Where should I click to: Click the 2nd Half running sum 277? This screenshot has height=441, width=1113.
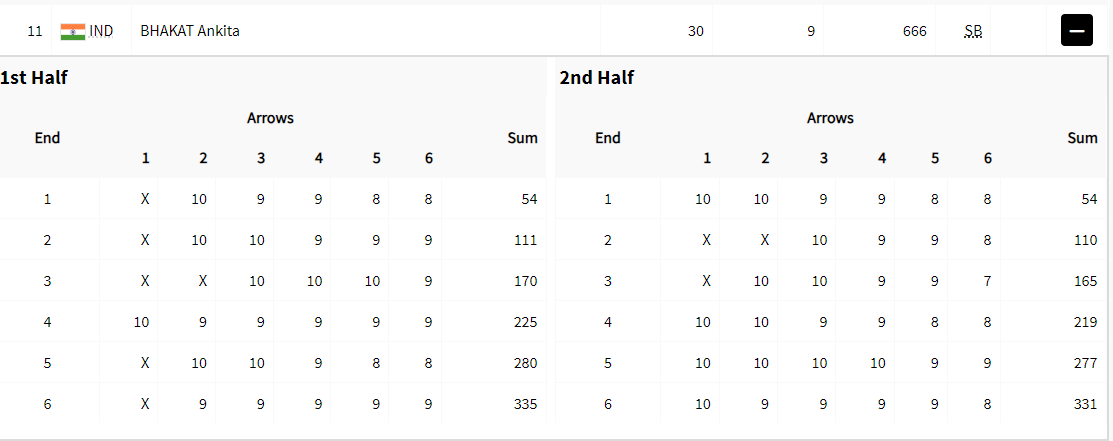(x=1085, y=363)
